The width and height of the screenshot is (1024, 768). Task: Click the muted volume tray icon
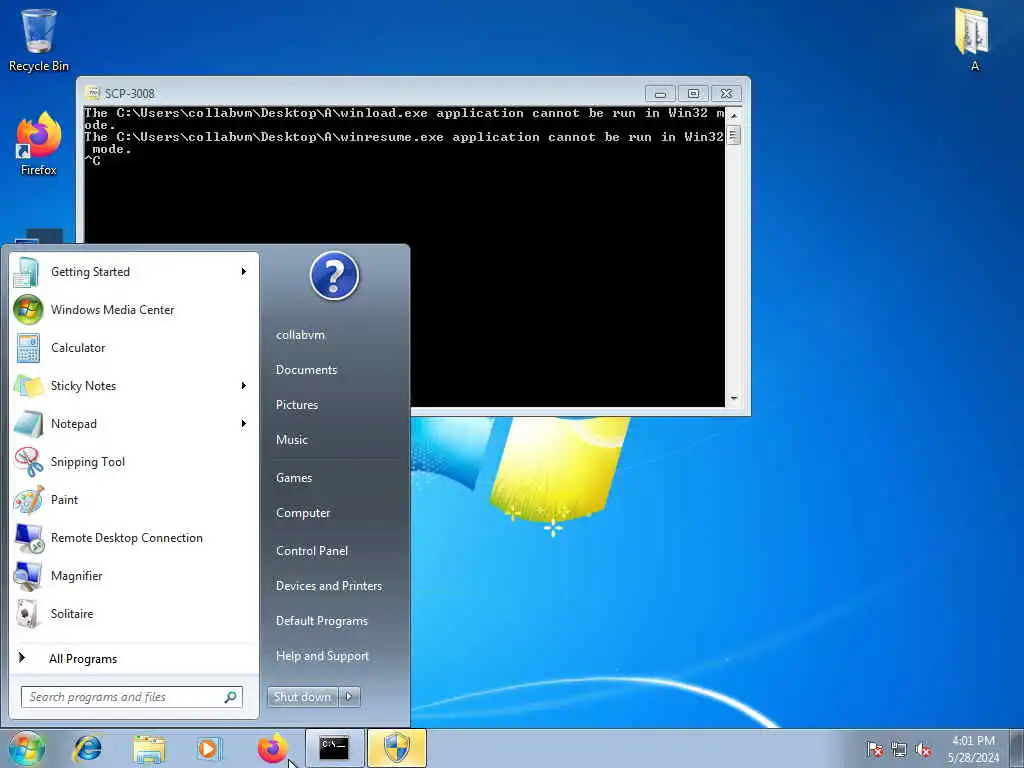pyautogui.click(x=923, y=749)
